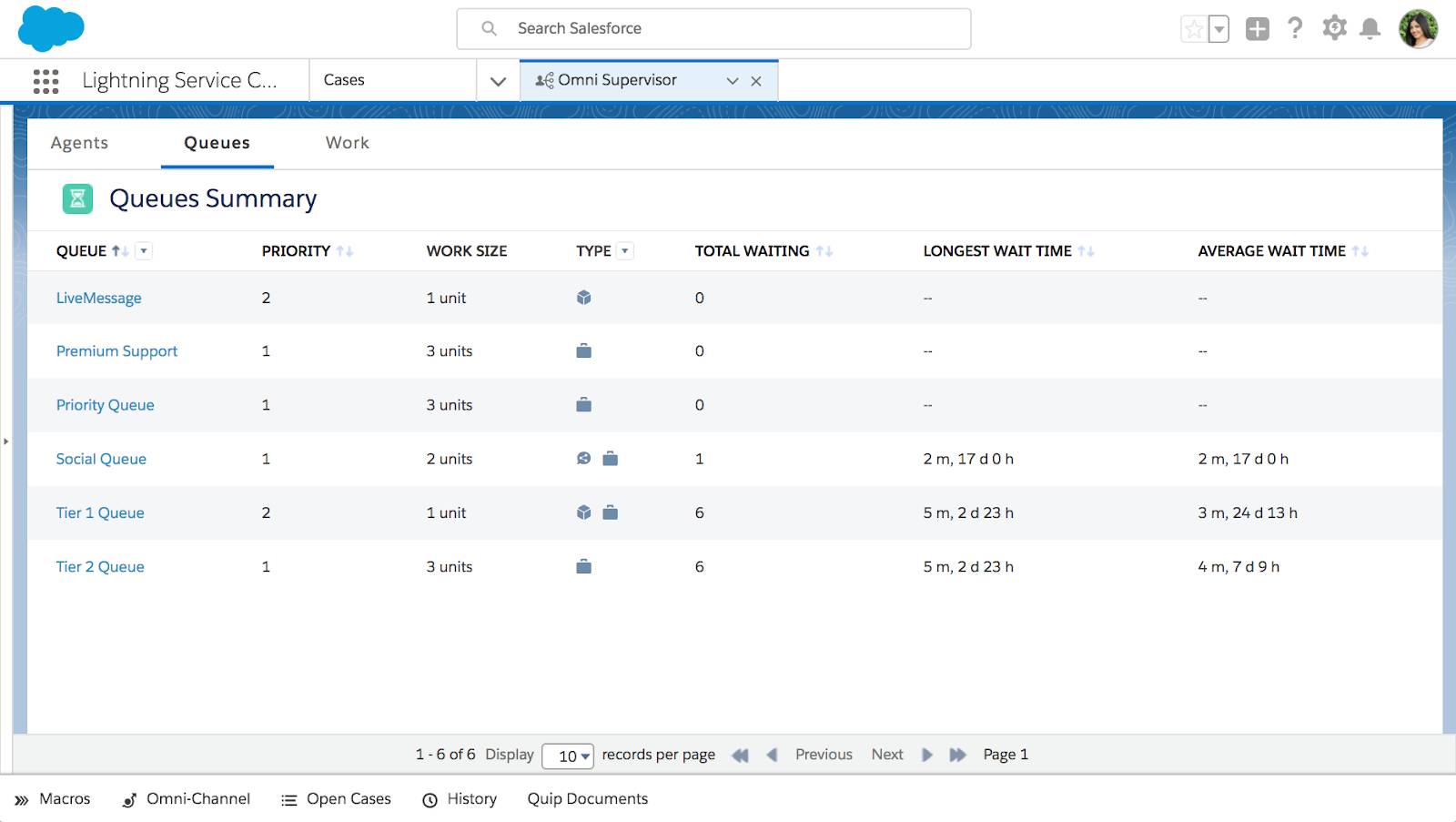Open the global actions plus icon
The width and height of the screenshot is (1456, 822).
(1258, 29)
